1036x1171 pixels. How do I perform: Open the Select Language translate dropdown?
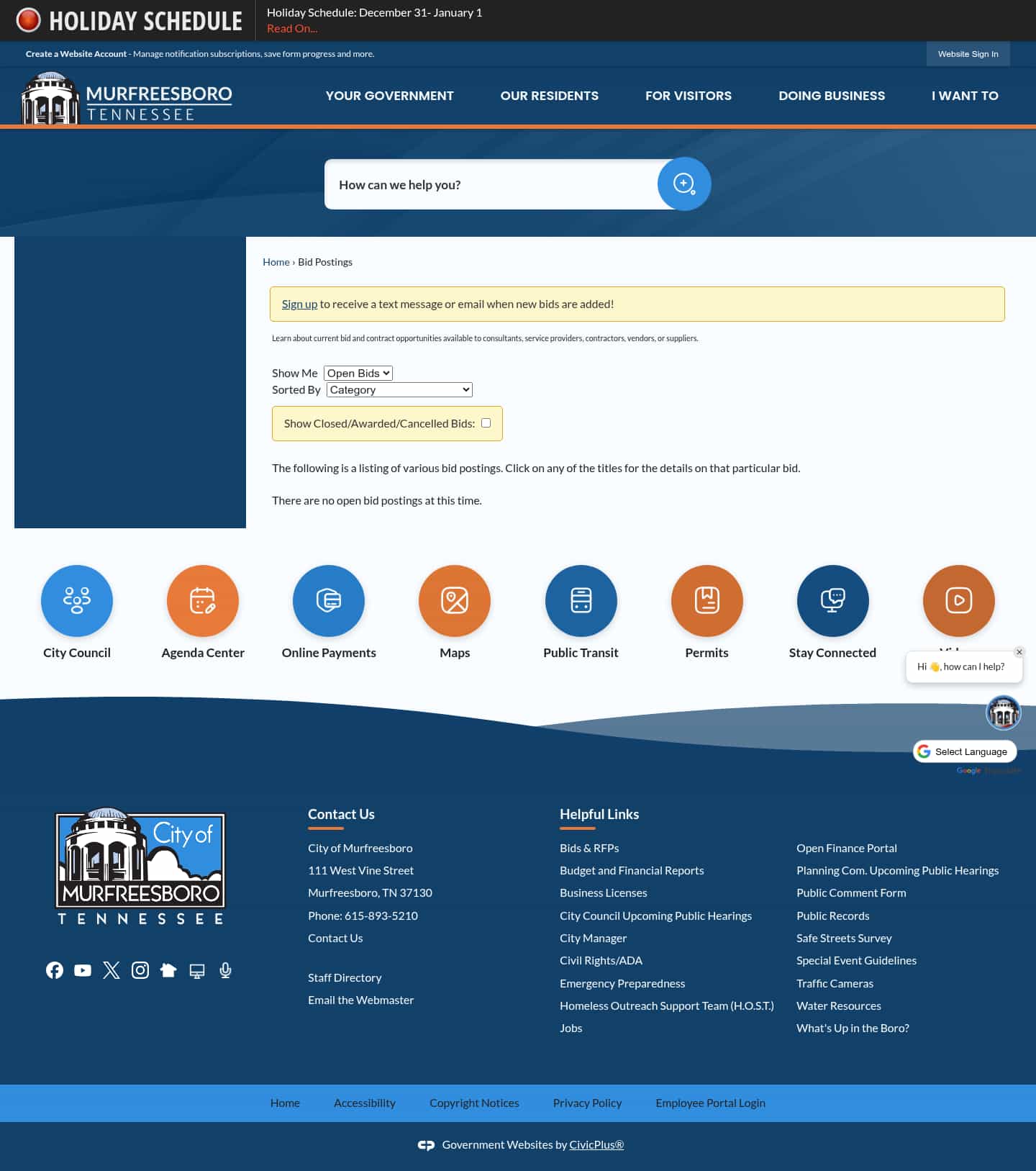[965, 751]
